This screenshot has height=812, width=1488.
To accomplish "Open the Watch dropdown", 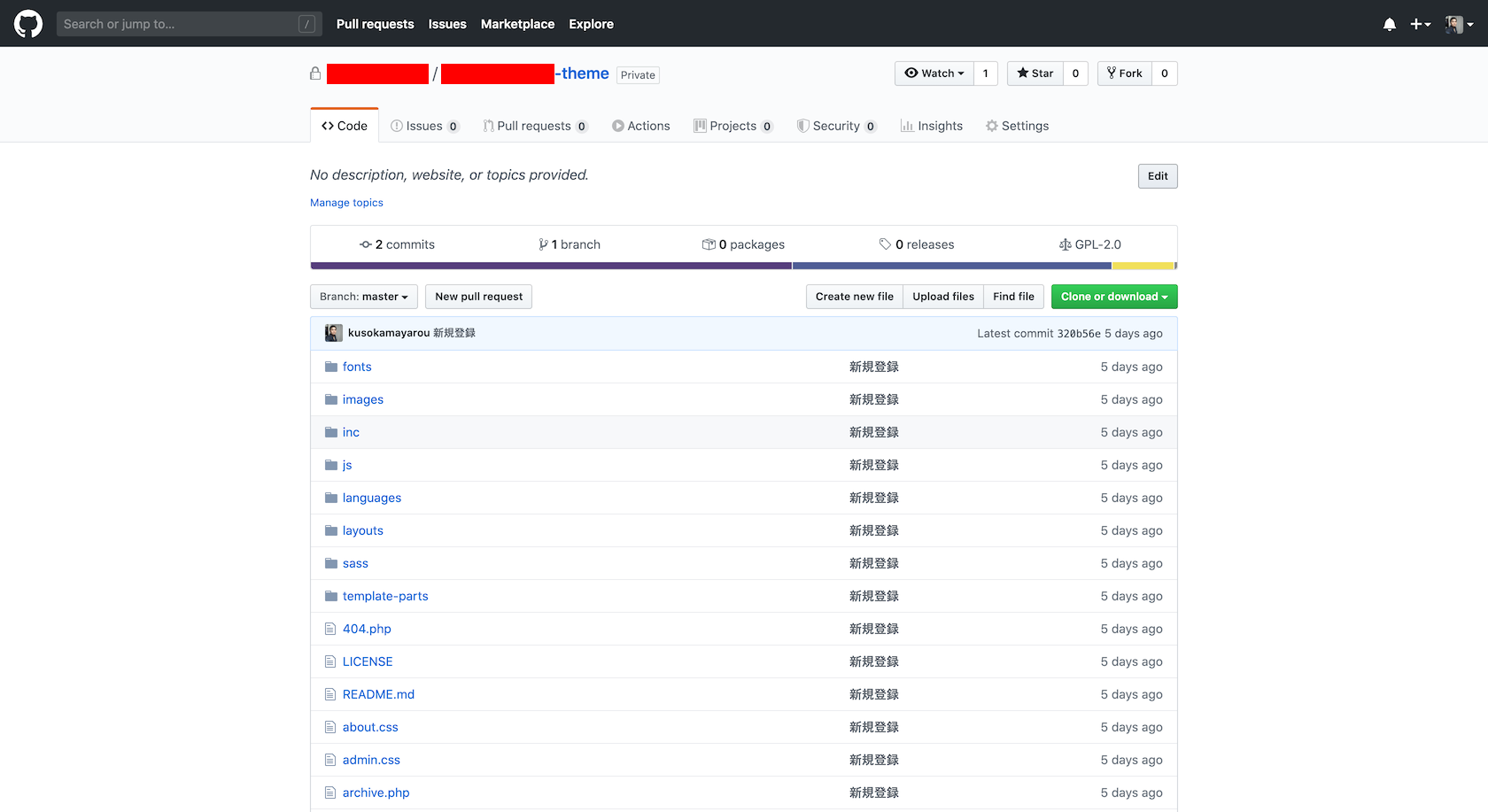I will pyautogui.click(x=934, y=73).
